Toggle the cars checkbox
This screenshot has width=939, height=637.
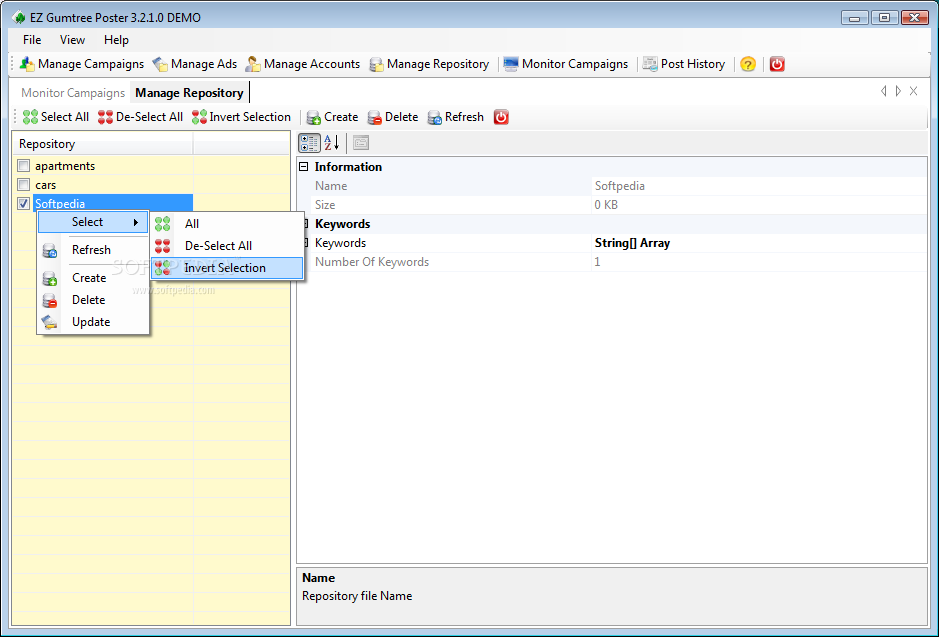23,184
